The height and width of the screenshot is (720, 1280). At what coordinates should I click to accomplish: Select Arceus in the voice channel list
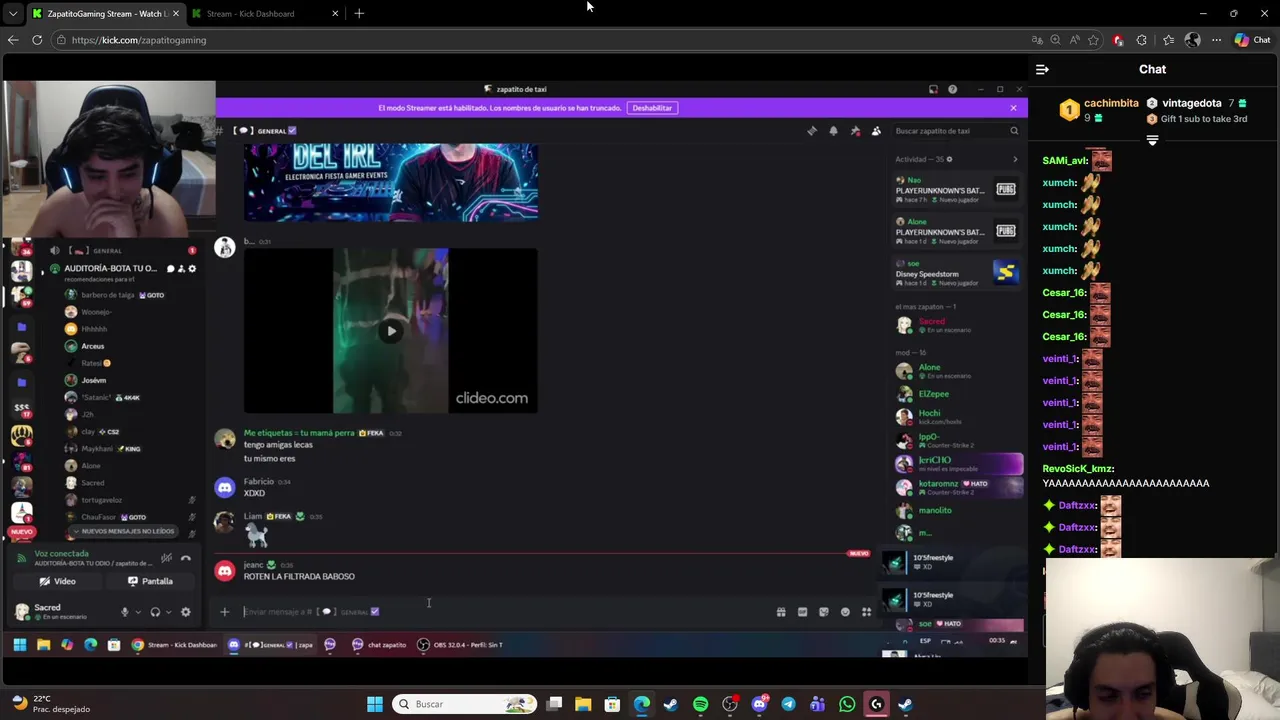pos(93,346)
